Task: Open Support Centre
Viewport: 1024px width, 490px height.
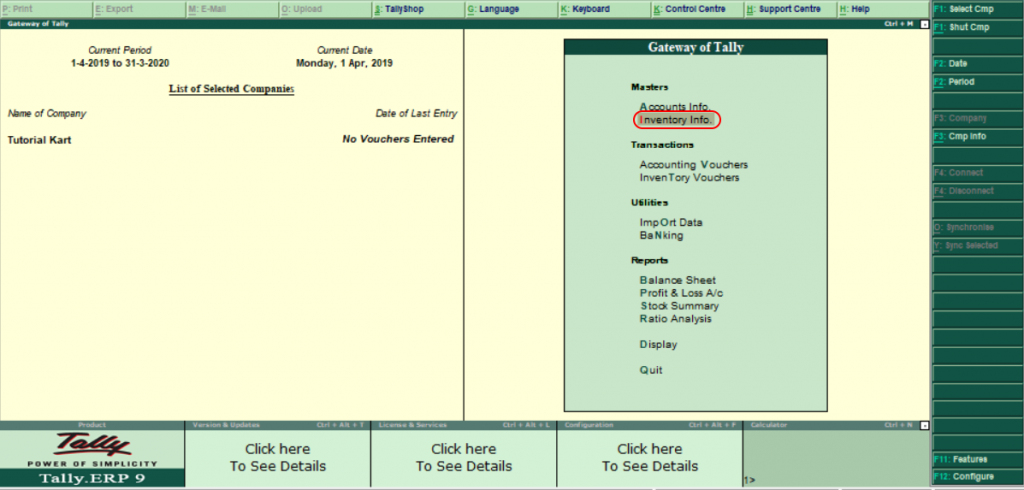Action: pyautogui.click(x=791, y=9)
